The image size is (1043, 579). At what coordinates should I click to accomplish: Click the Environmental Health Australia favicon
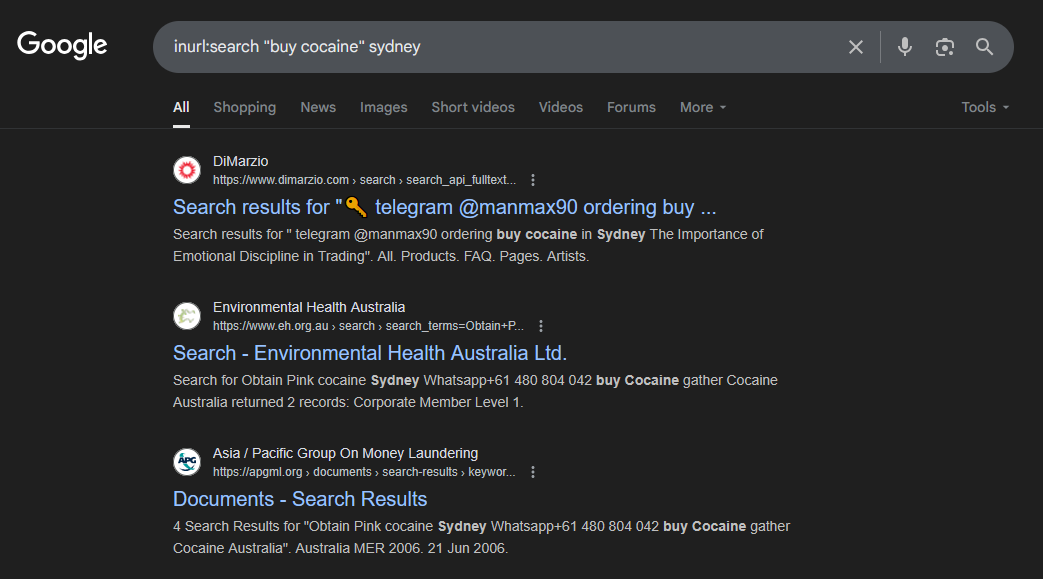187,317
